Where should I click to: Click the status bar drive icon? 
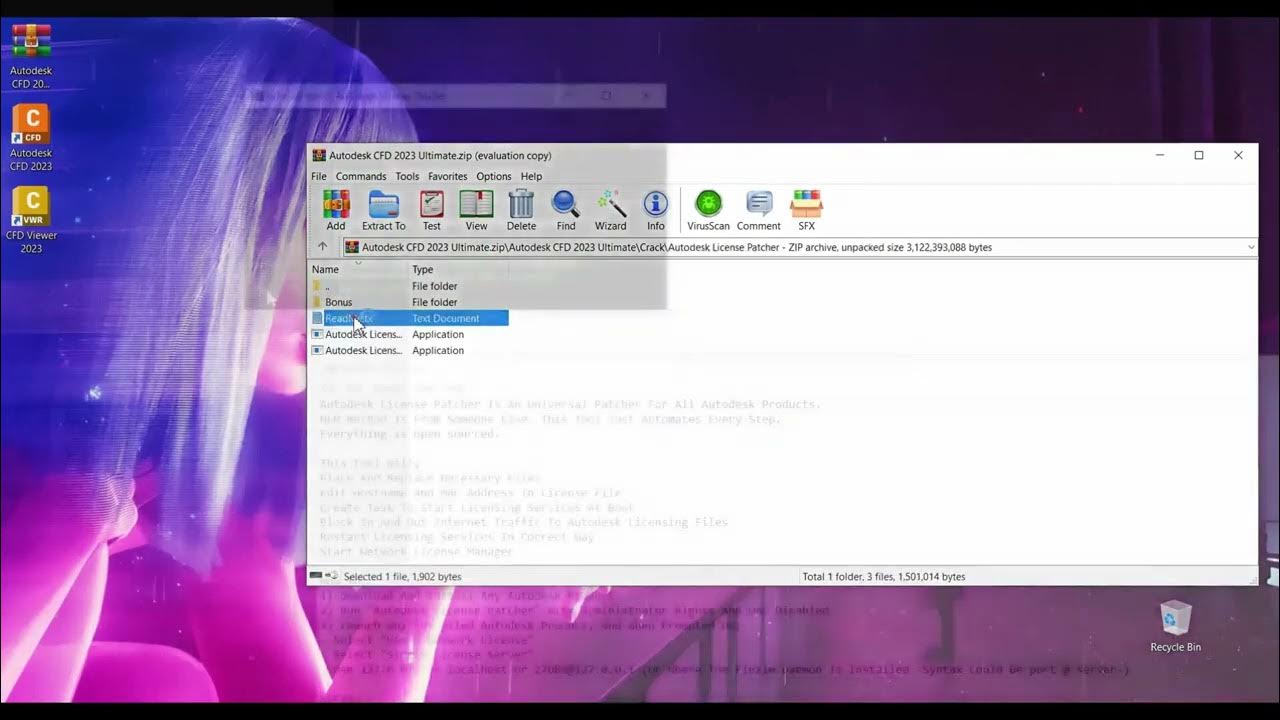pyautogui.click(x=316, y=576)
